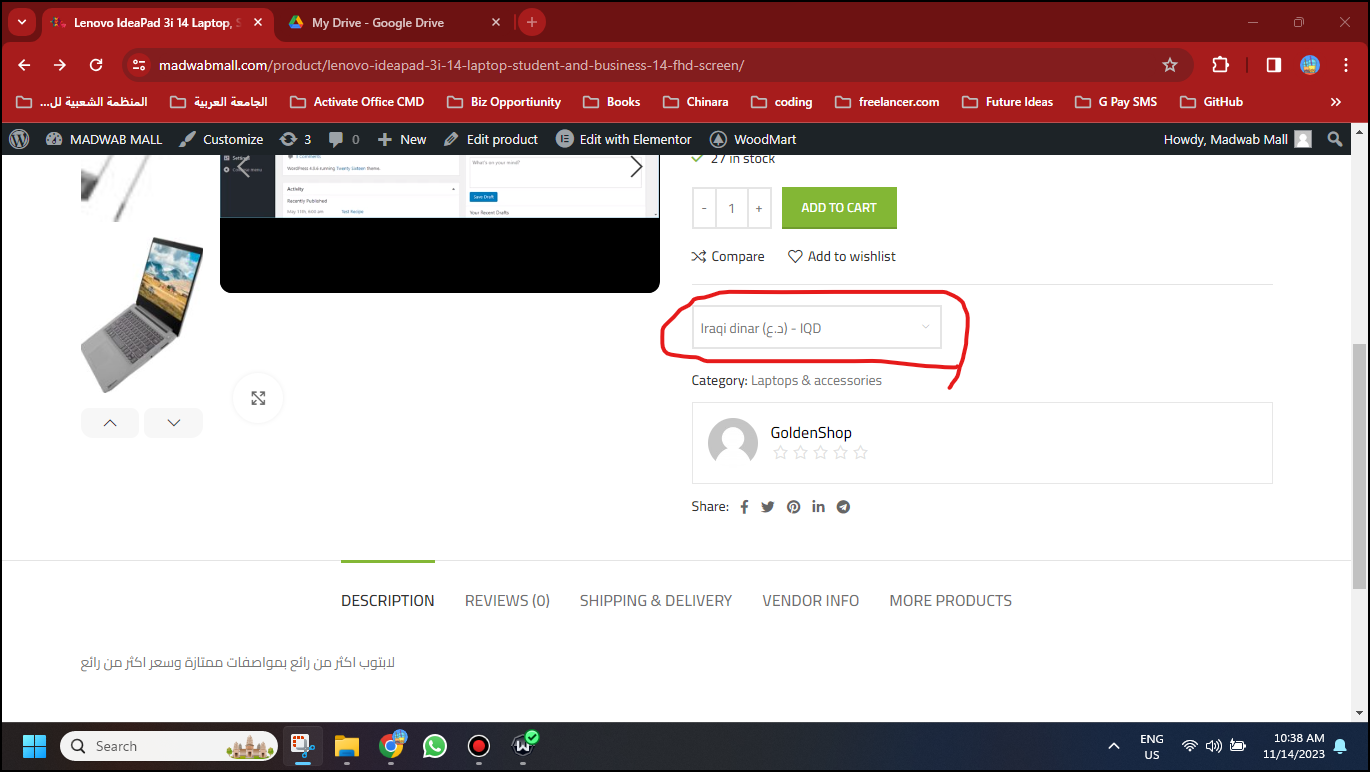
Task: Open the Chrome tab search dropdown
Action: [22, 22]
